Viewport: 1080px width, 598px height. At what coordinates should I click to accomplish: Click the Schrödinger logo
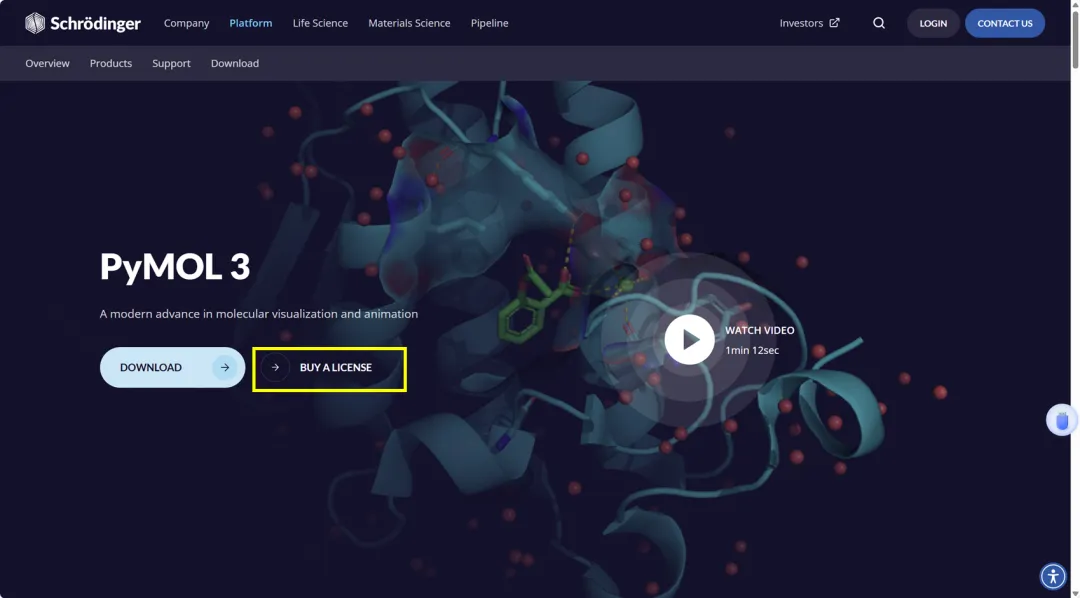(83, 23)
